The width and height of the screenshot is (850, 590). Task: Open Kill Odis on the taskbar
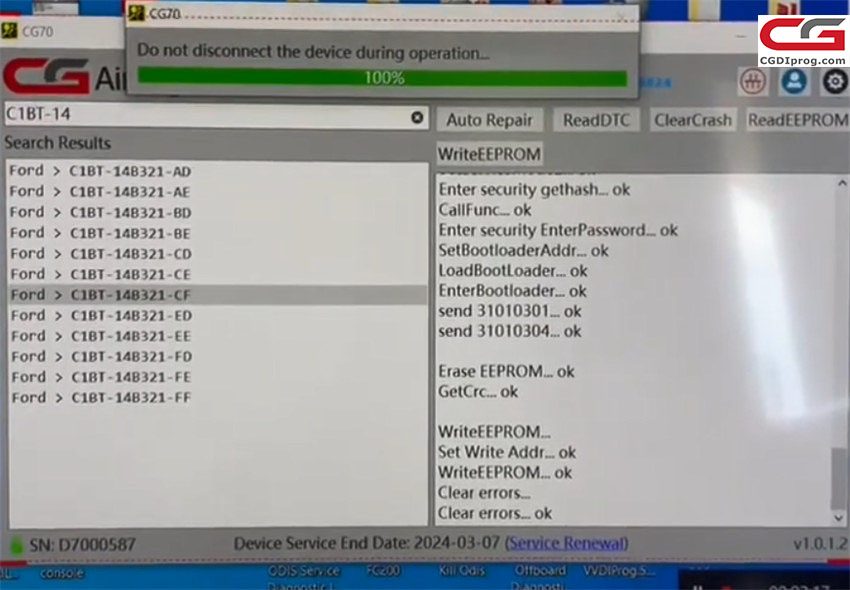pyautogui.click(x=461, y=570)
